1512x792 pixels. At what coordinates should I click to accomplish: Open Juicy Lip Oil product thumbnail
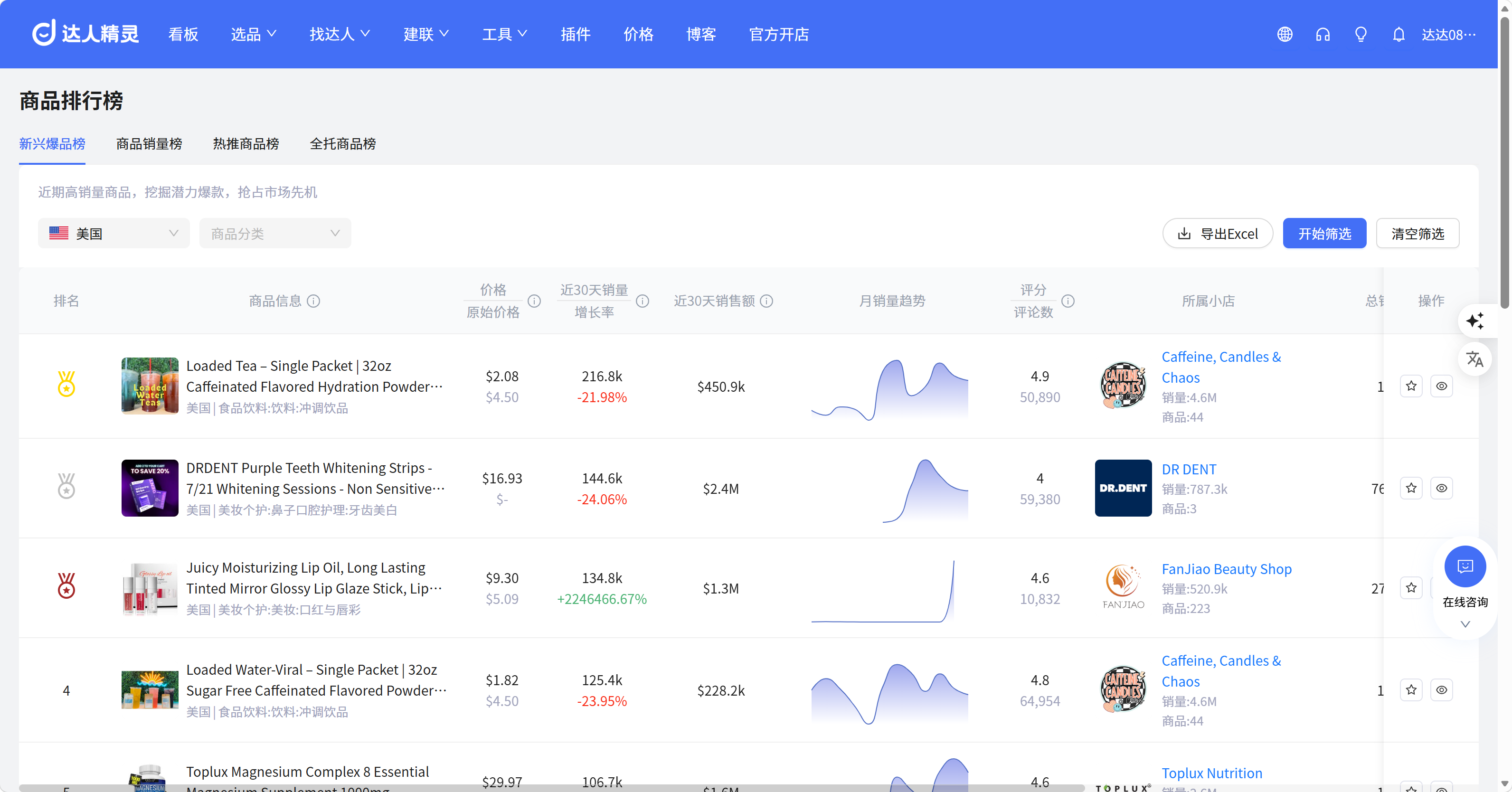(150, 588)
